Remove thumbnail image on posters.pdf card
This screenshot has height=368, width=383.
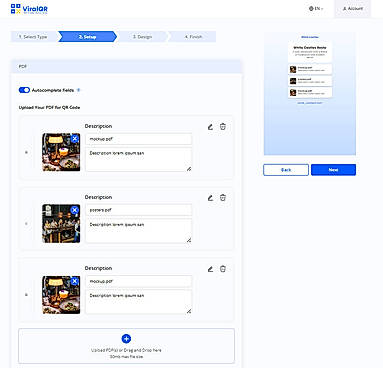point(75,210)
